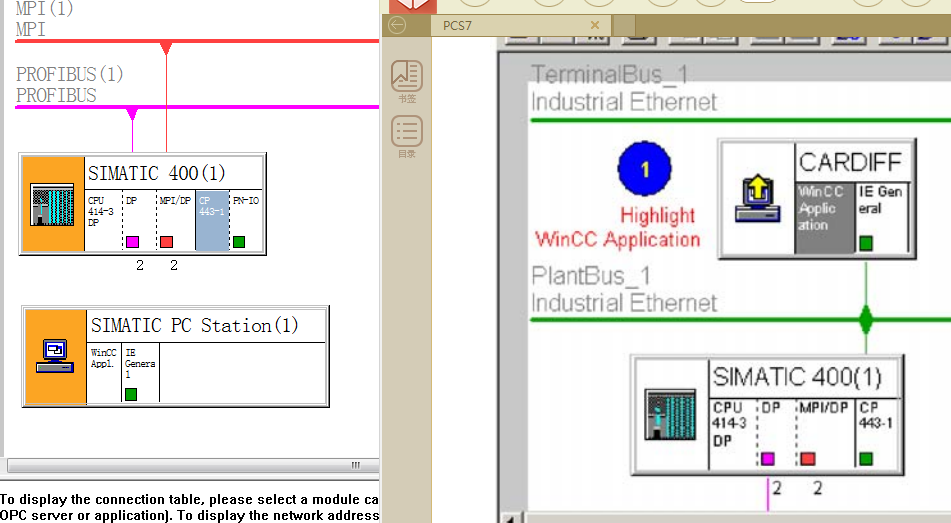Click the CARDIFF station upload icon in document
This screenshot has width=951, height=523.
[x=757, y=199]
